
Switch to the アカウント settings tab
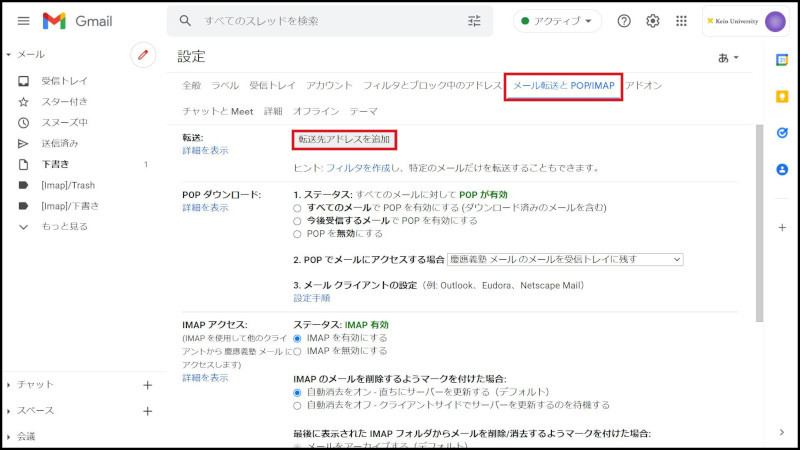click(329, 86)
